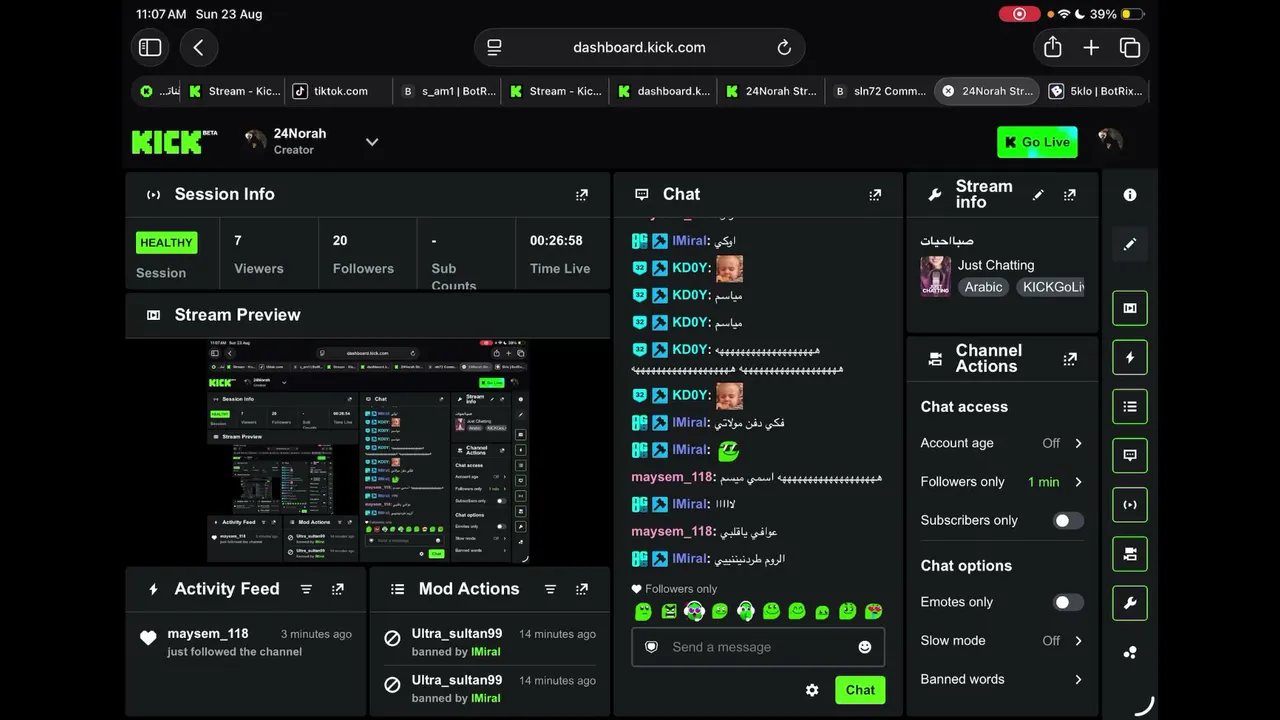
Task: Click the Kick logo
Action: (174, 142)
